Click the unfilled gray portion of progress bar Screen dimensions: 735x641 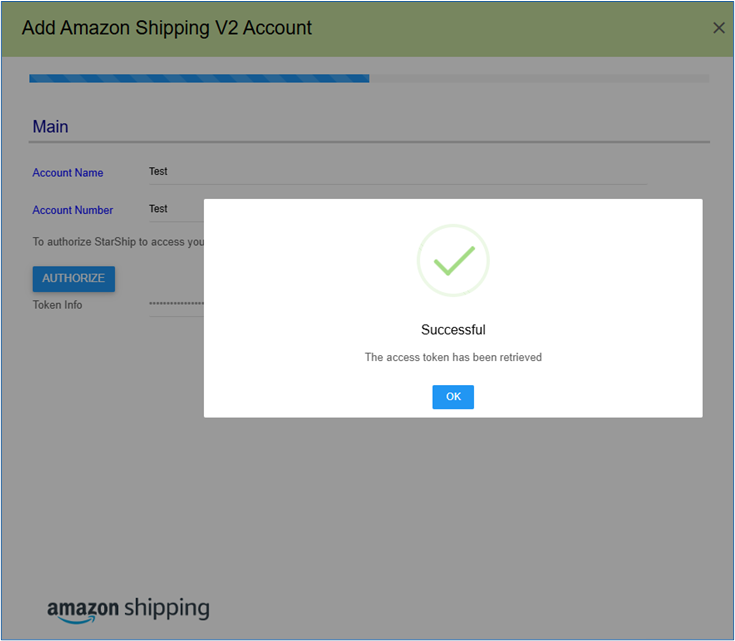(539, 78)
